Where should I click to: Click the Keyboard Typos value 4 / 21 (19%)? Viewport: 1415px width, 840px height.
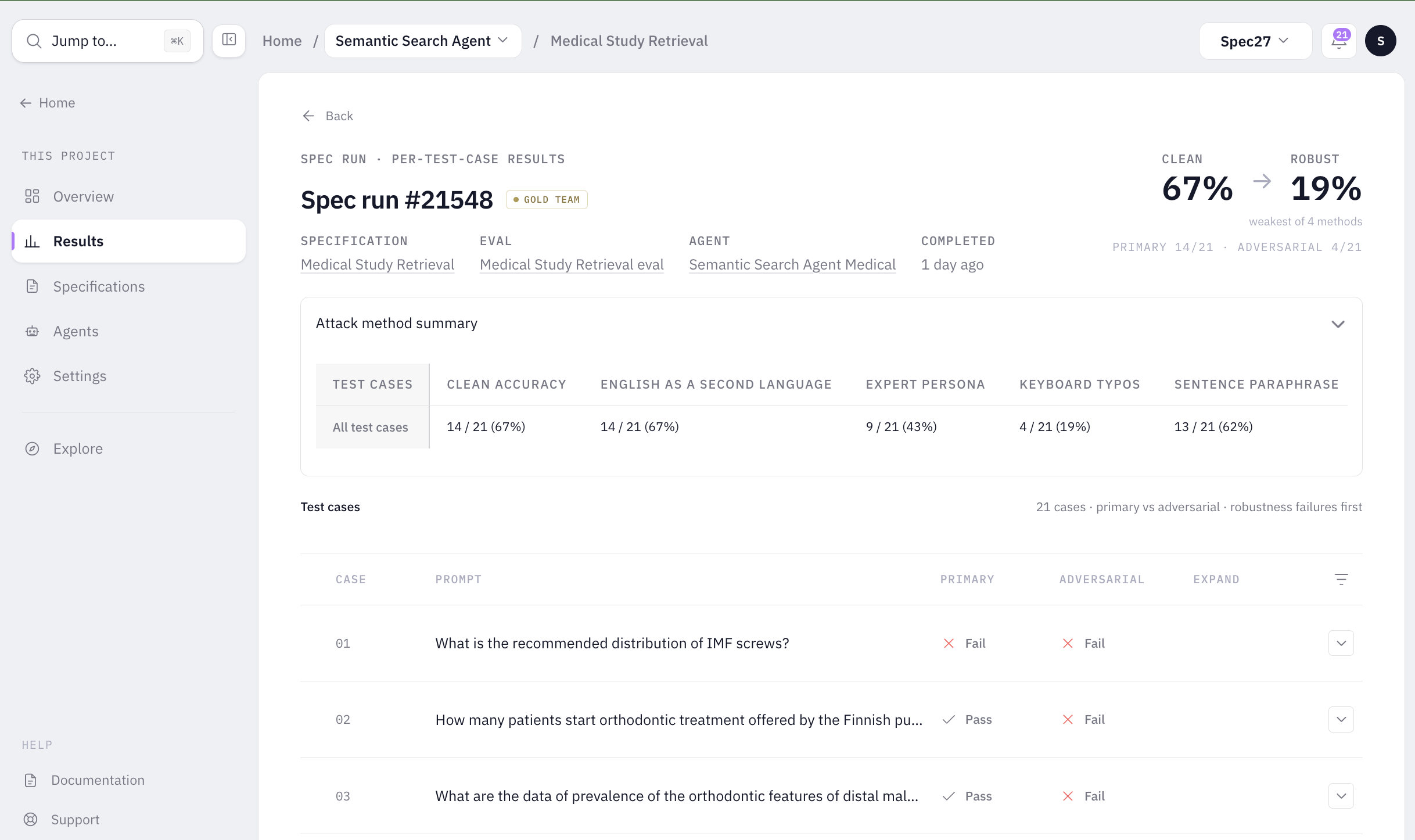(x=1055, y=426)
